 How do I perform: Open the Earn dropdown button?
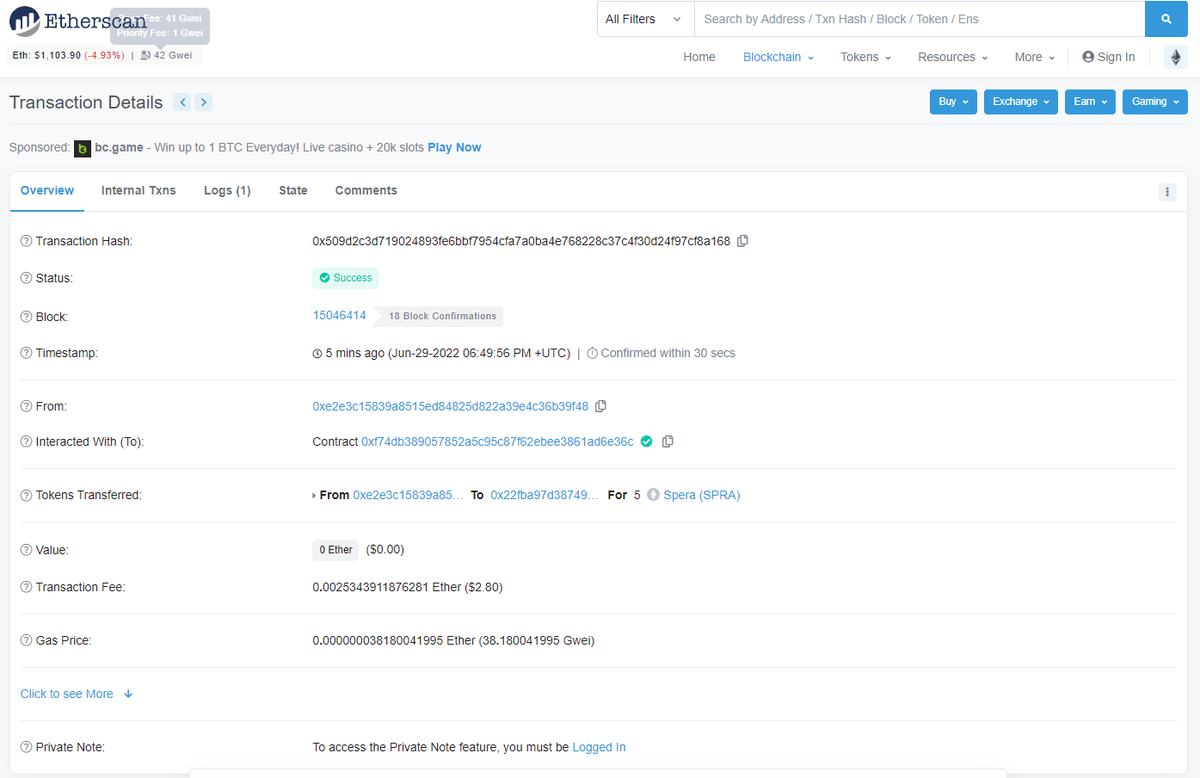(x=1090, y=102)
